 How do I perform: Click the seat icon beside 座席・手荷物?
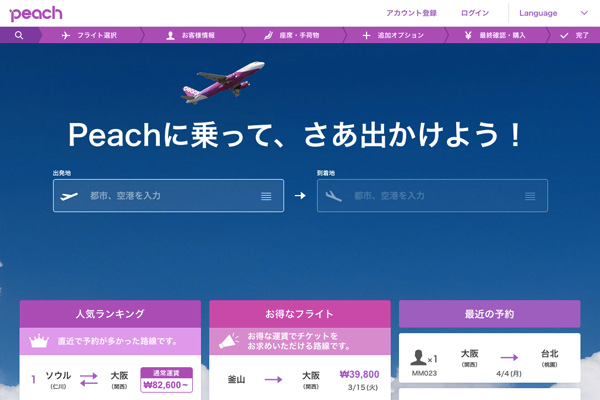tap(269, 36)
